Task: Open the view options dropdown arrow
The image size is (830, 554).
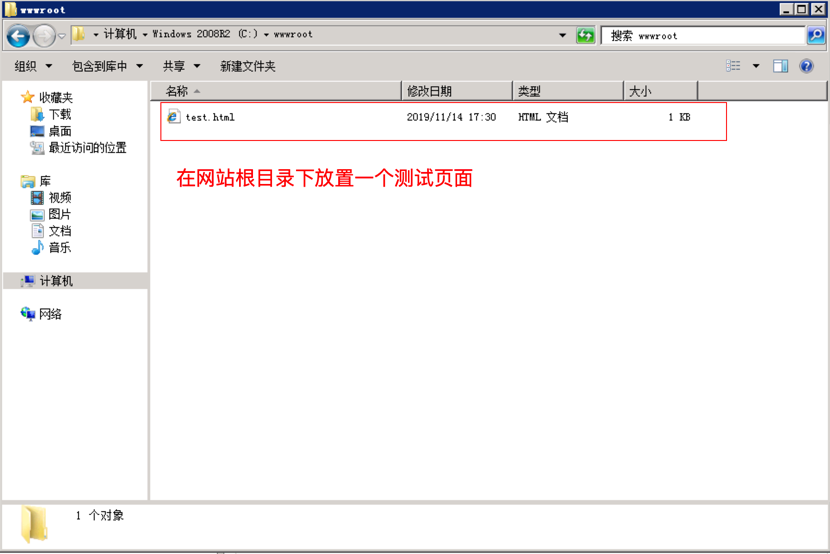Action: coord(756,66)
